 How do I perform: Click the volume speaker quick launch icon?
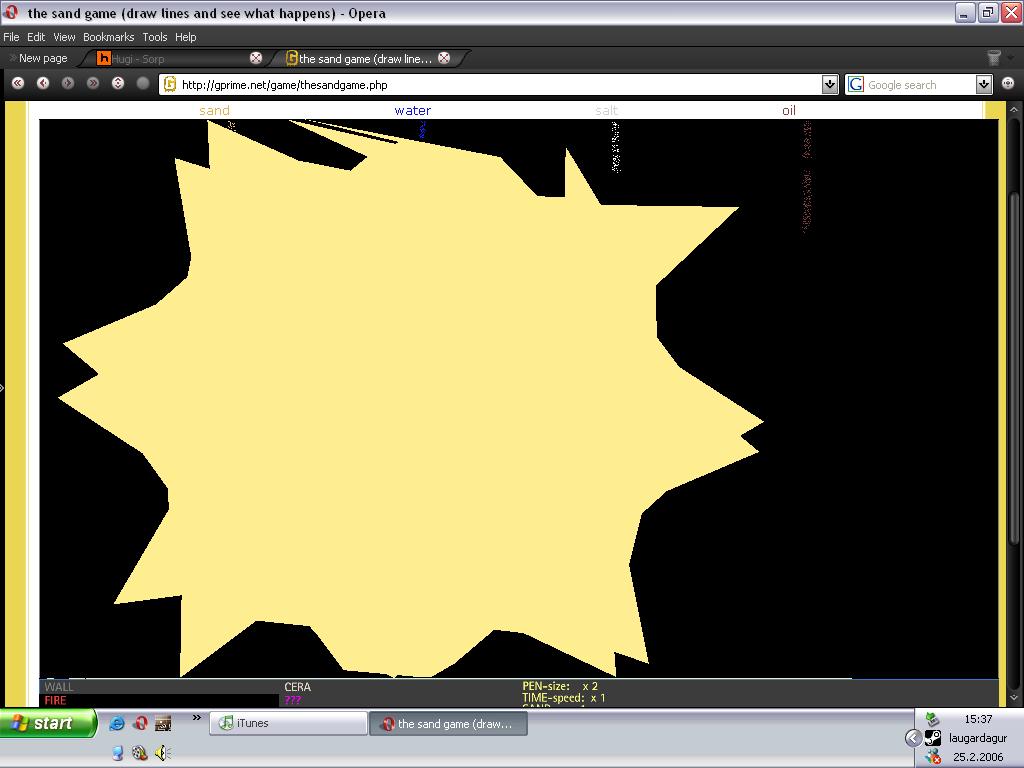click(x=163, y=753)
